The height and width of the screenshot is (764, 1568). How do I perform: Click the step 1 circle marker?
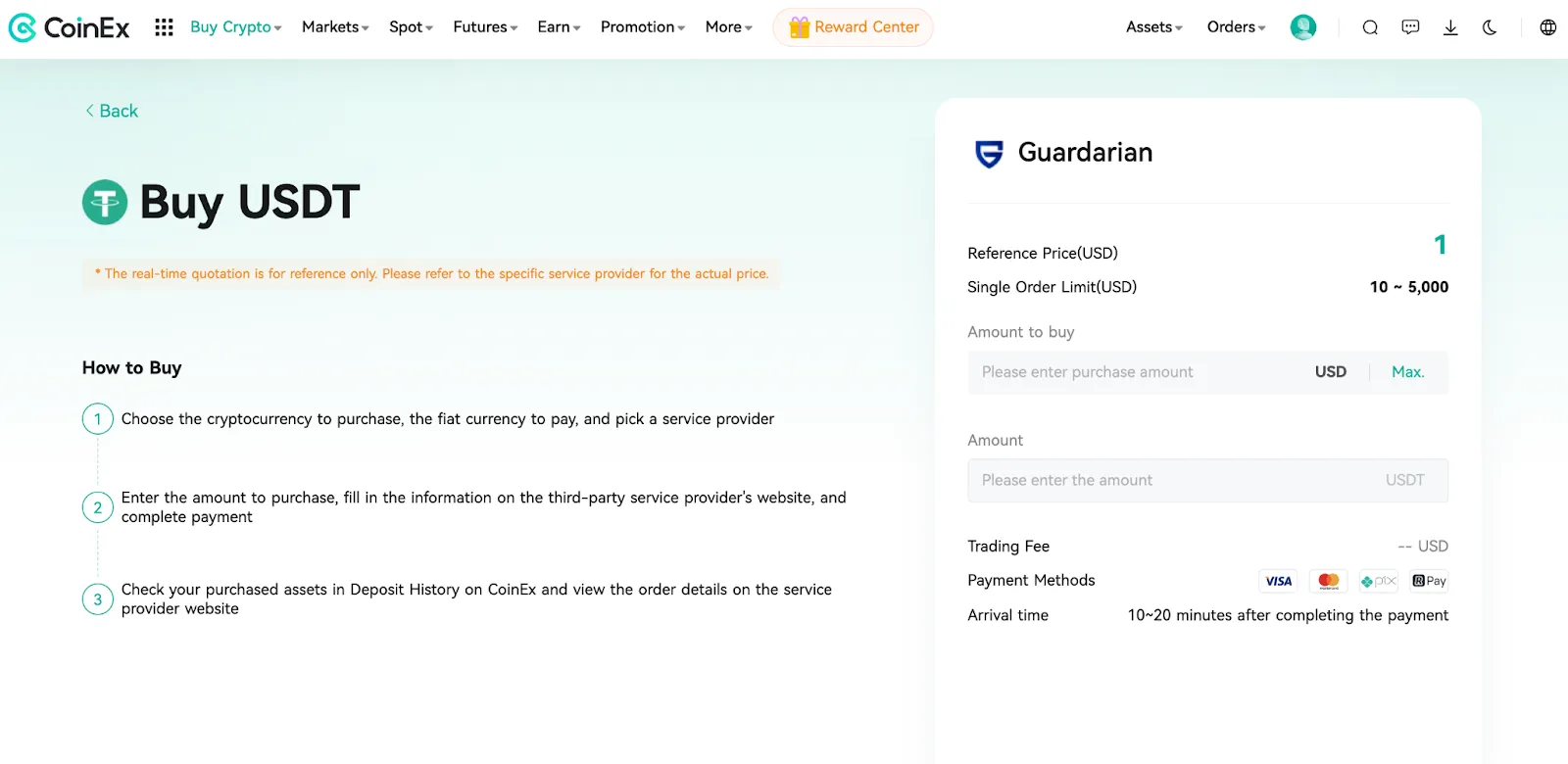(98, 419)
